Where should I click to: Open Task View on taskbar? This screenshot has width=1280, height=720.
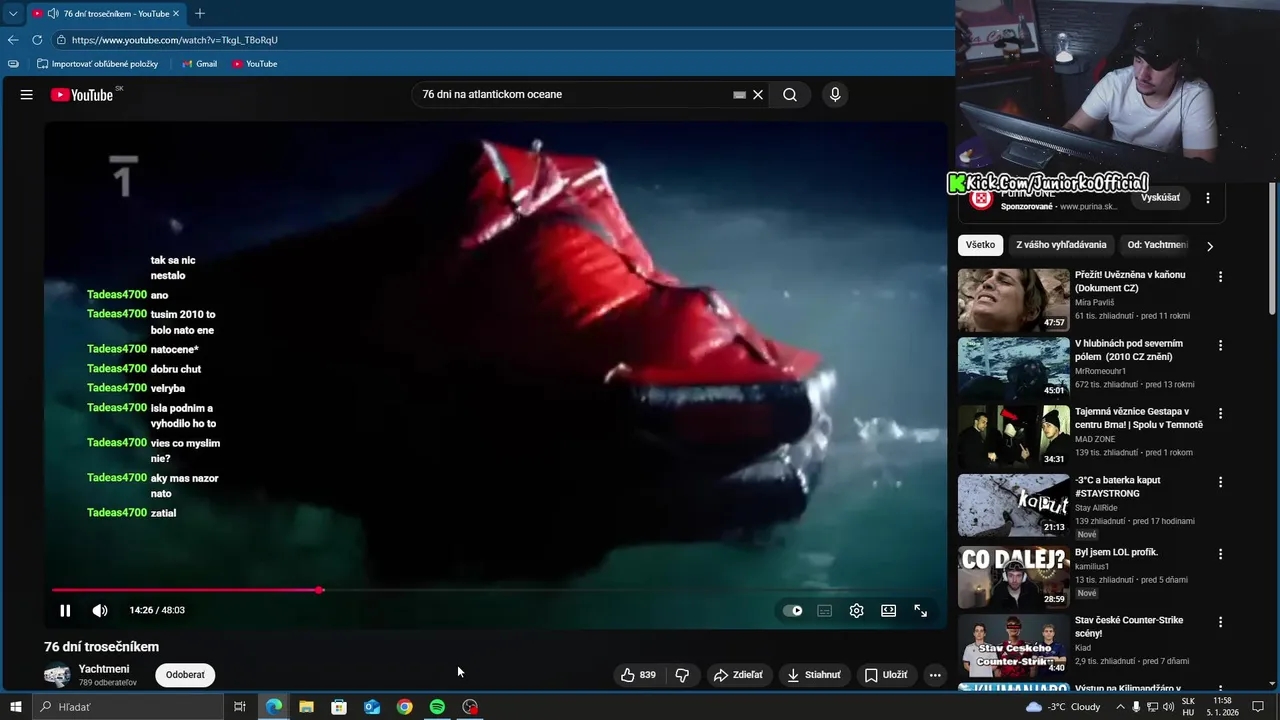click(240, 707)
